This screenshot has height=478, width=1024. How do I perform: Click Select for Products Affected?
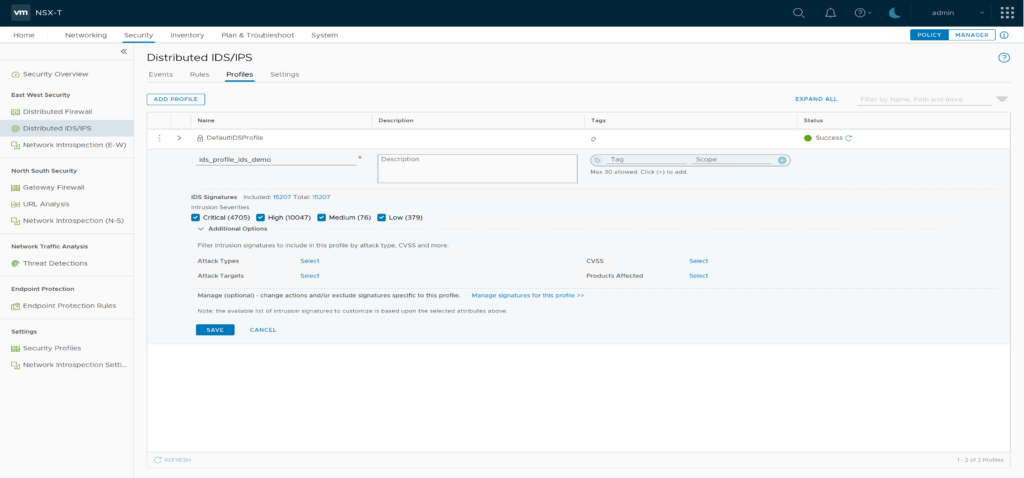[698, 276]
